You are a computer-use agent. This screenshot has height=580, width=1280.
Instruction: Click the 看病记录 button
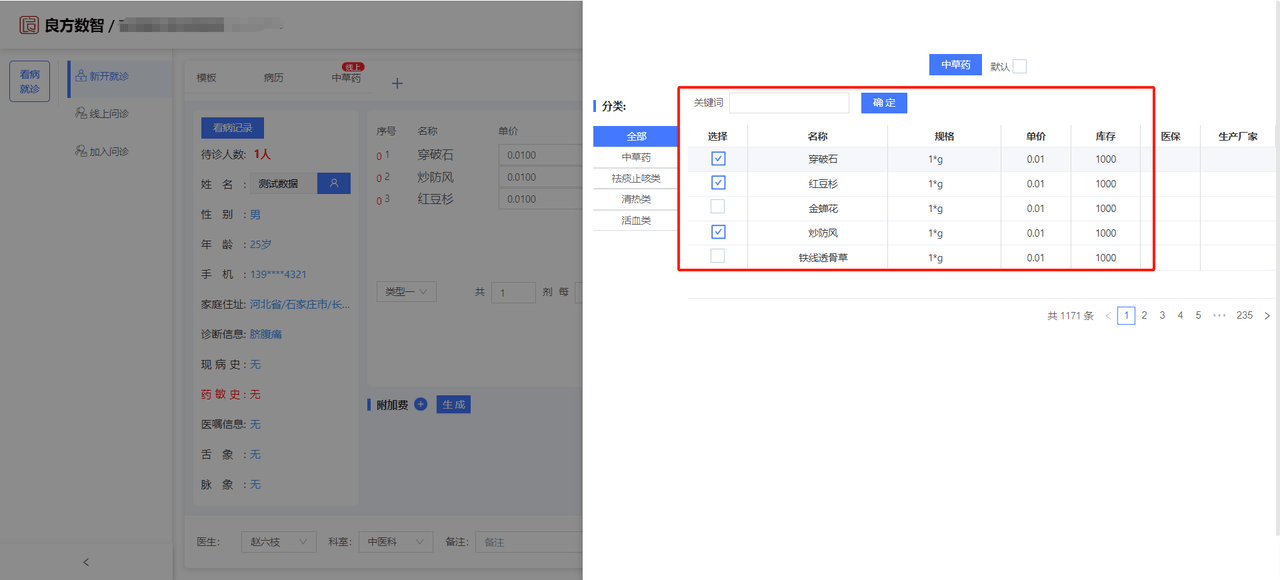coord(232,128)
